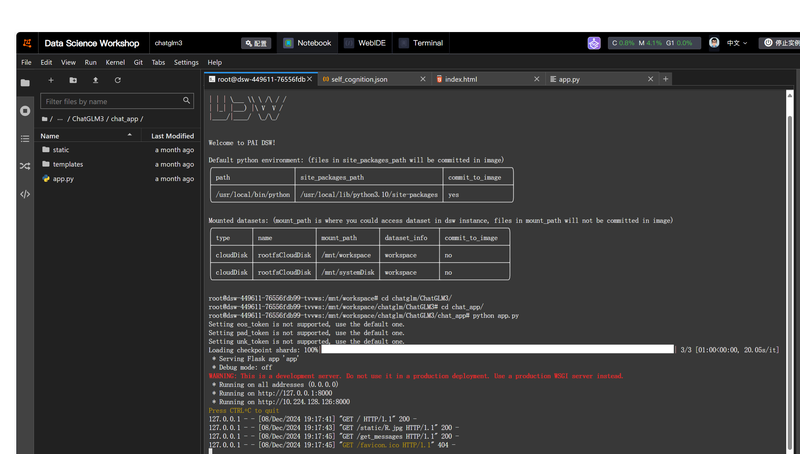The height and width of the screenshot is (454, 800).
Task: Click the New Launcher plus icon
Action: 51,80
